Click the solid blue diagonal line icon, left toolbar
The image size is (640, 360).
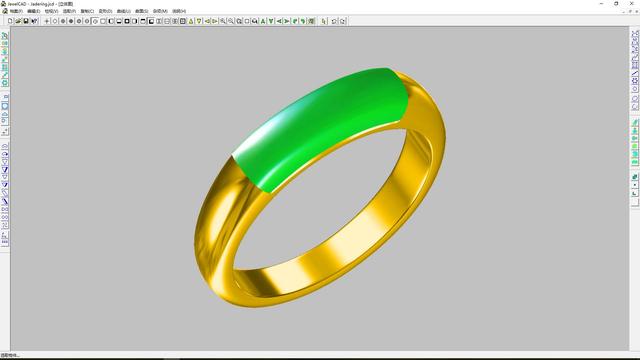pyautogui.click(x=5, y=201)
